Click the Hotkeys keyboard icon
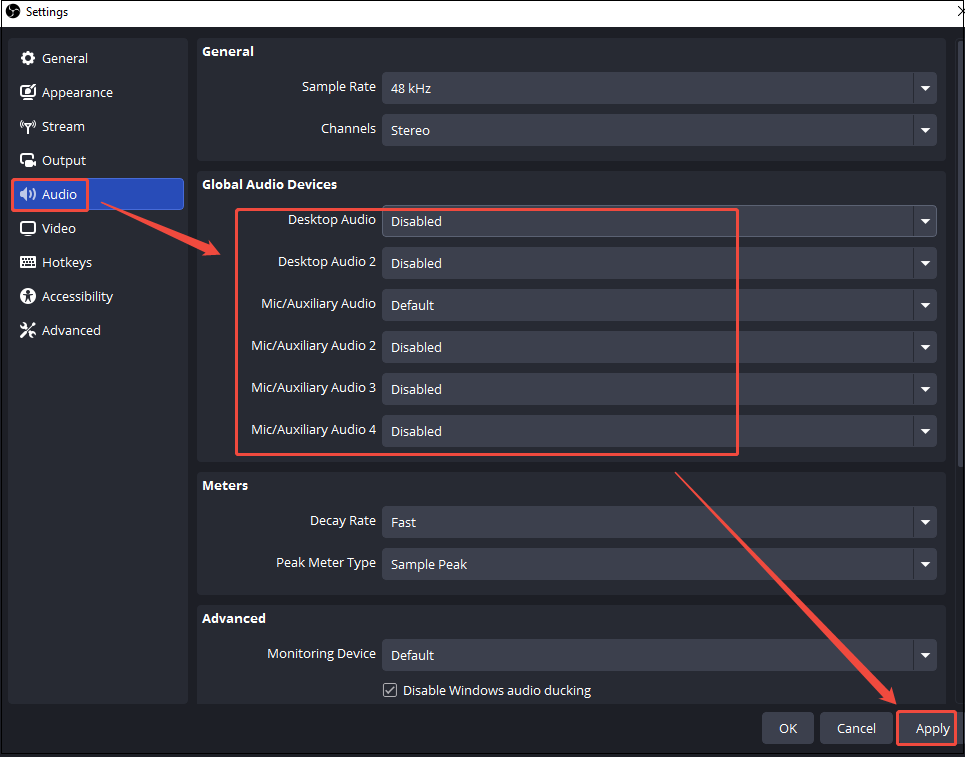This screenshot has height=757, width=965. (x=28, y=262)
